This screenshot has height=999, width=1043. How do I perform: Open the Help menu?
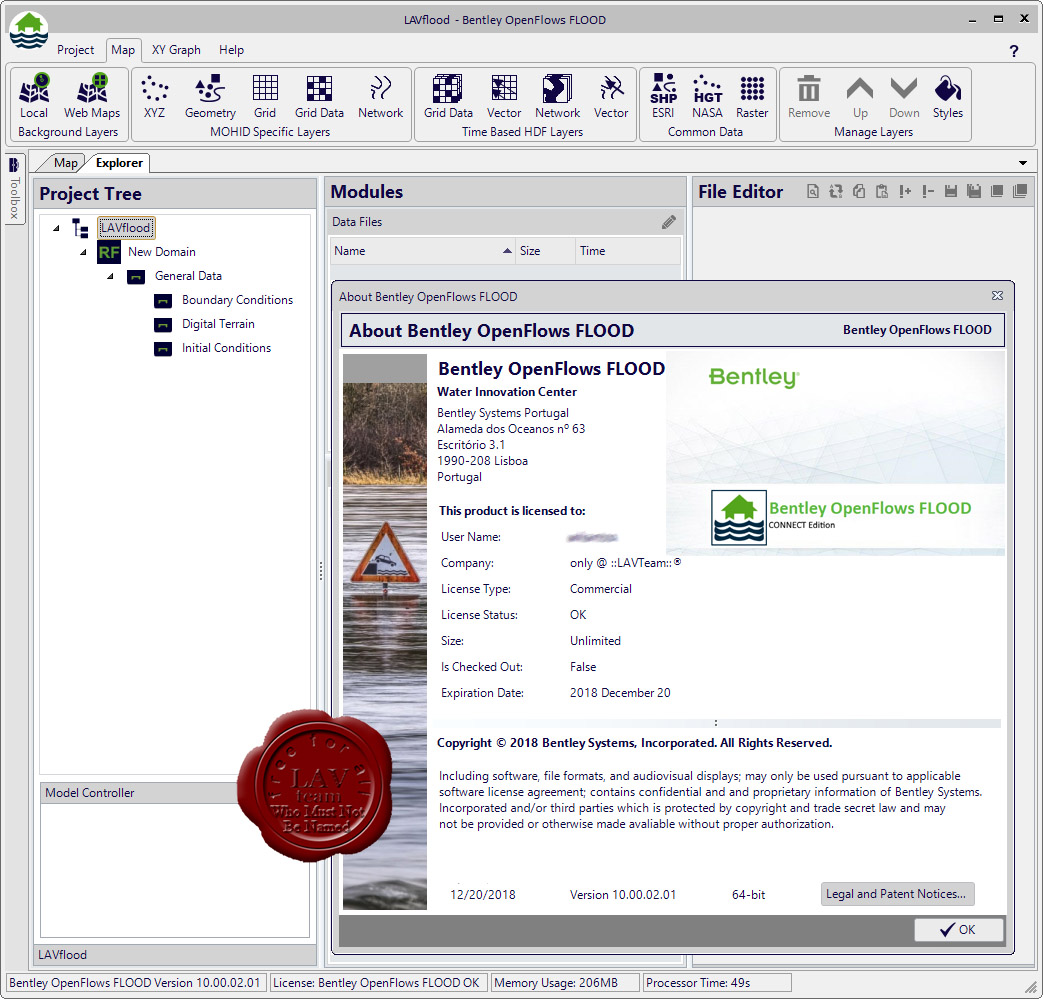(231, 50)
